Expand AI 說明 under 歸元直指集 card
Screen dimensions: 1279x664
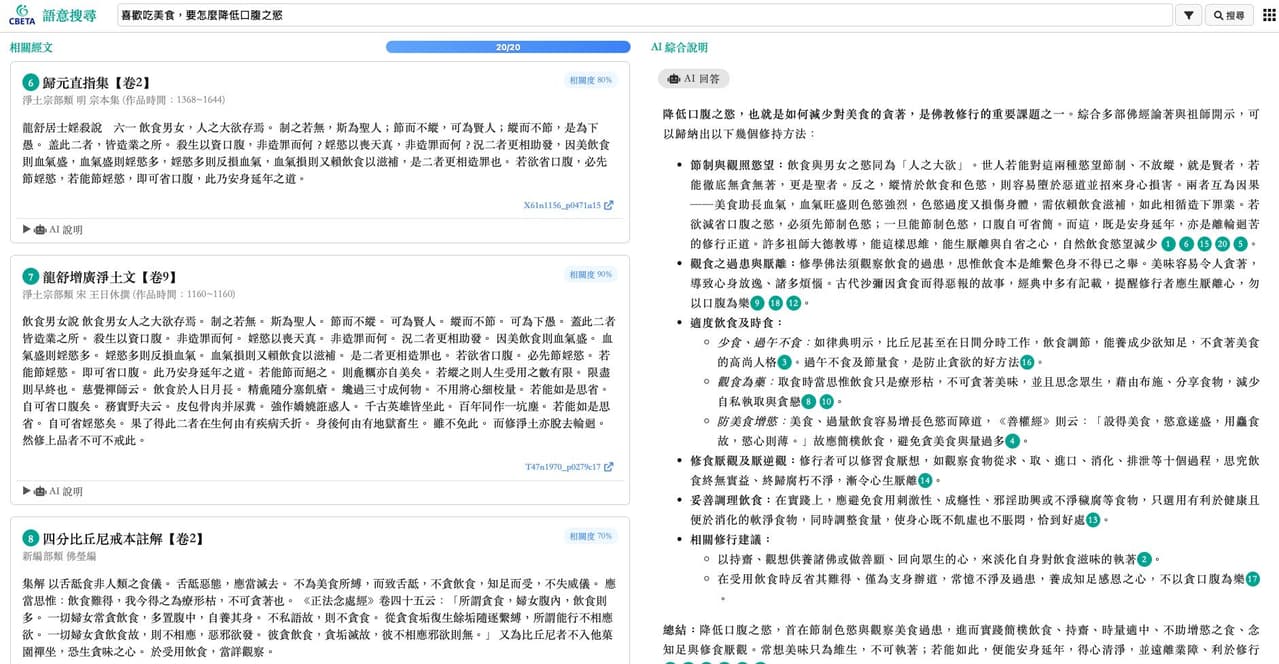click(53, 229)
